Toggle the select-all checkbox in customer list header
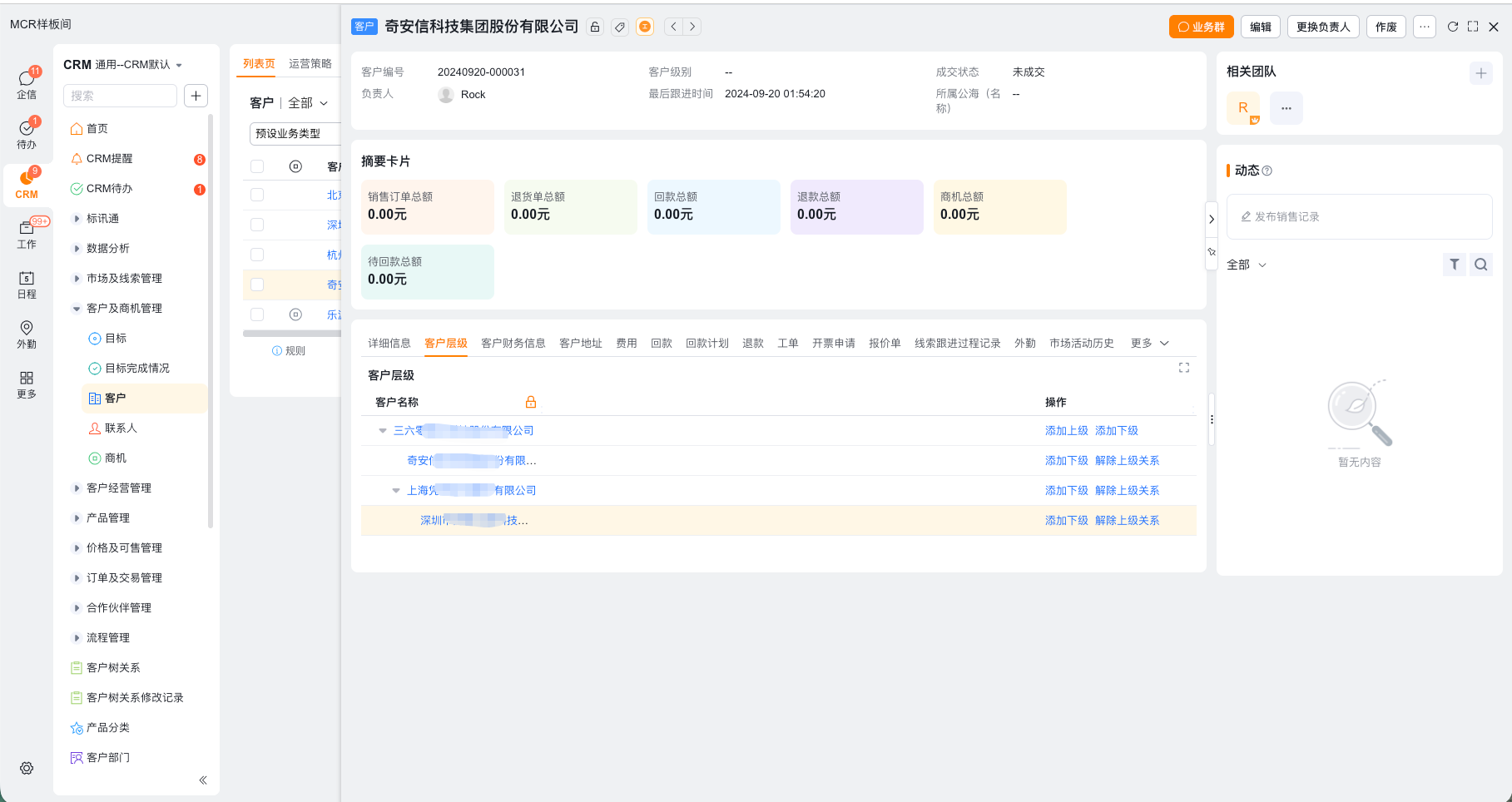 tap(257, 166)
